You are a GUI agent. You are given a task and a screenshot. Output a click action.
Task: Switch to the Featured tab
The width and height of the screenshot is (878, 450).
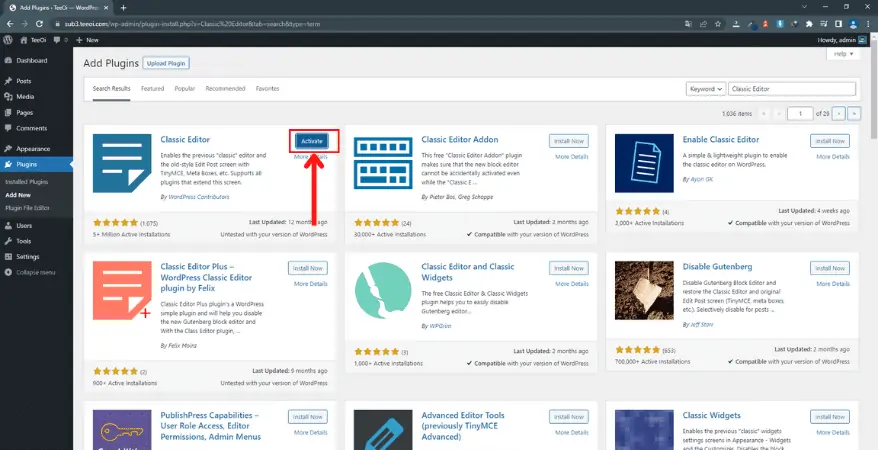pyautogui.click(x=152, y=88)
